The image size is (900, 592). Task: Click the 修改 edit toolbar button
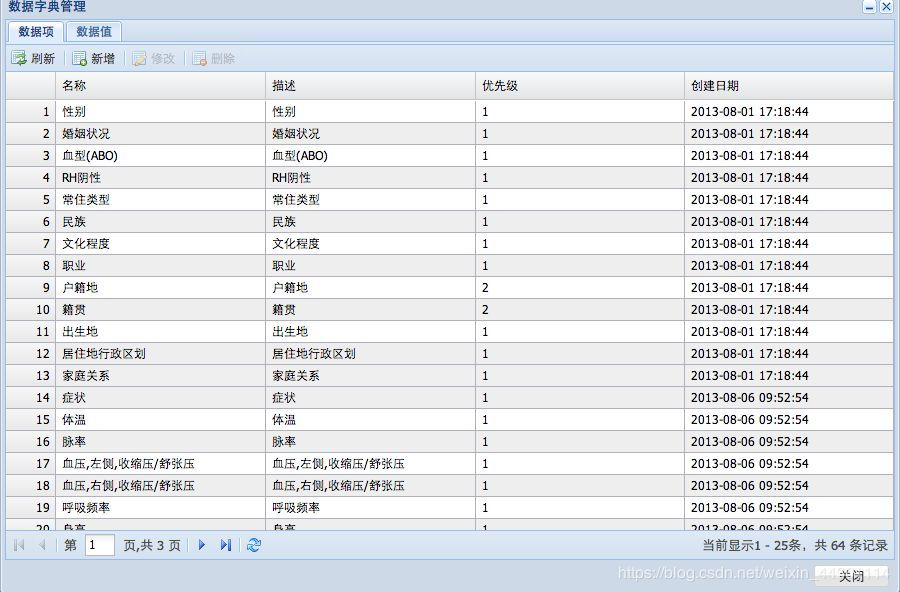pos(153,58)
